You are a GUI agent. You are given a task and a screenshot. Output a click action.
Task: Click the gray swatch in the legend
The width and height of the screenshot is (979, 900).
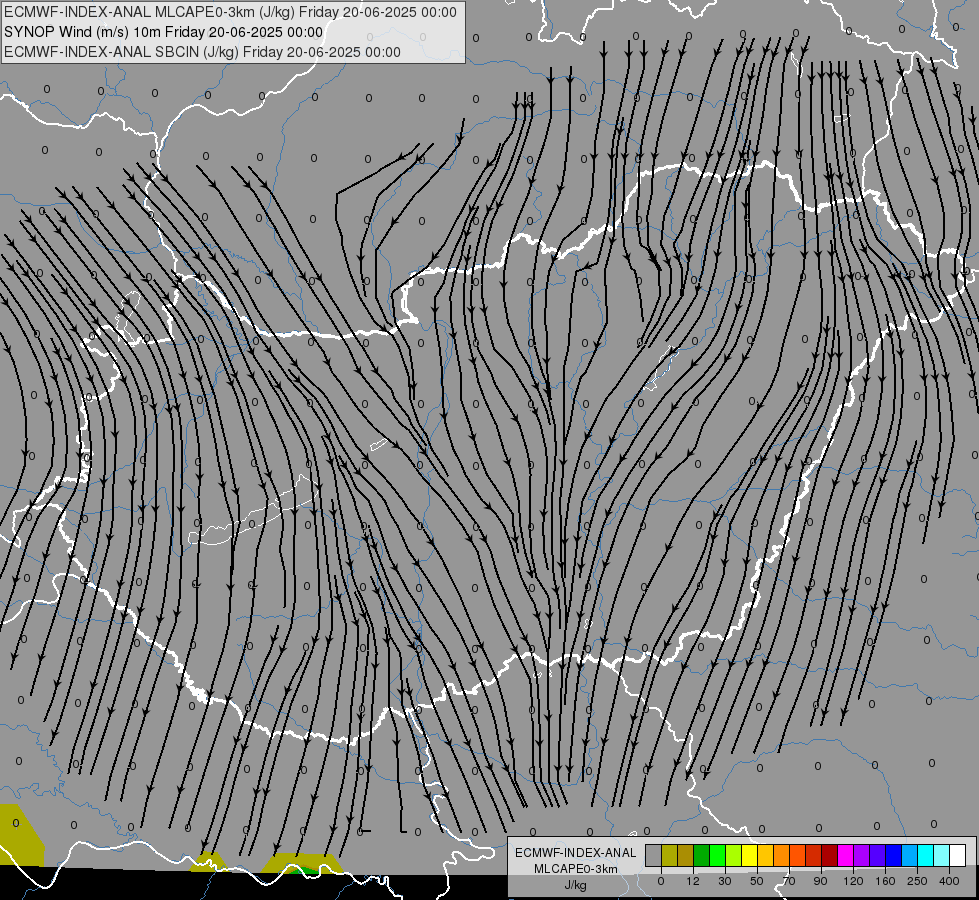coord(653,856)
